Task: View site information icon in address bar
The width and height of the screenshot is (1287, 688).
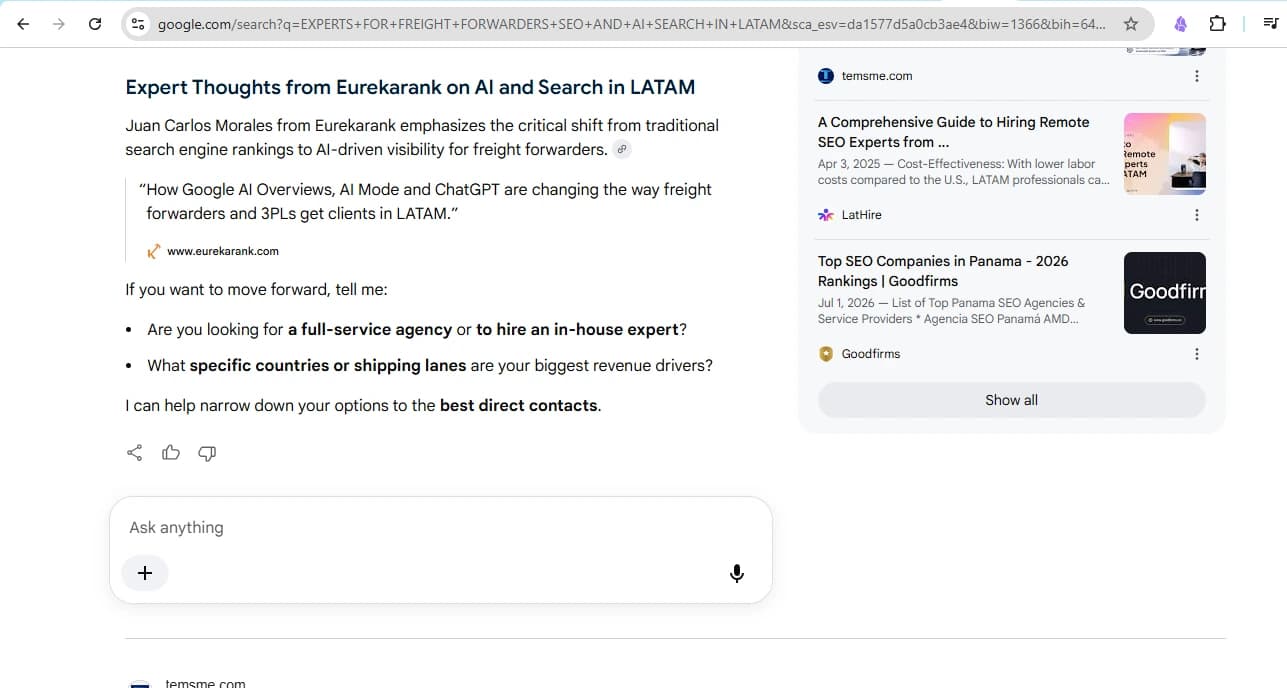Action: click(x=138, y=23)
